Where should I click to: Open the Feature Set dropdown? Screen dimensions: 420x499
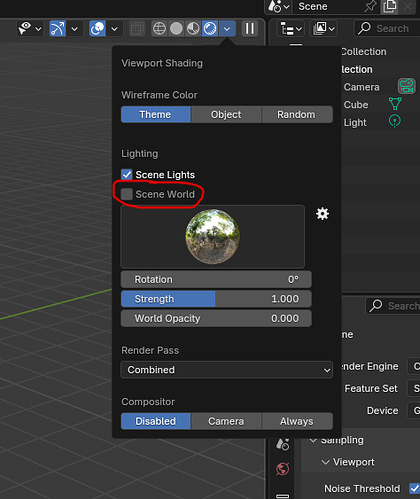tap(414, 388)
